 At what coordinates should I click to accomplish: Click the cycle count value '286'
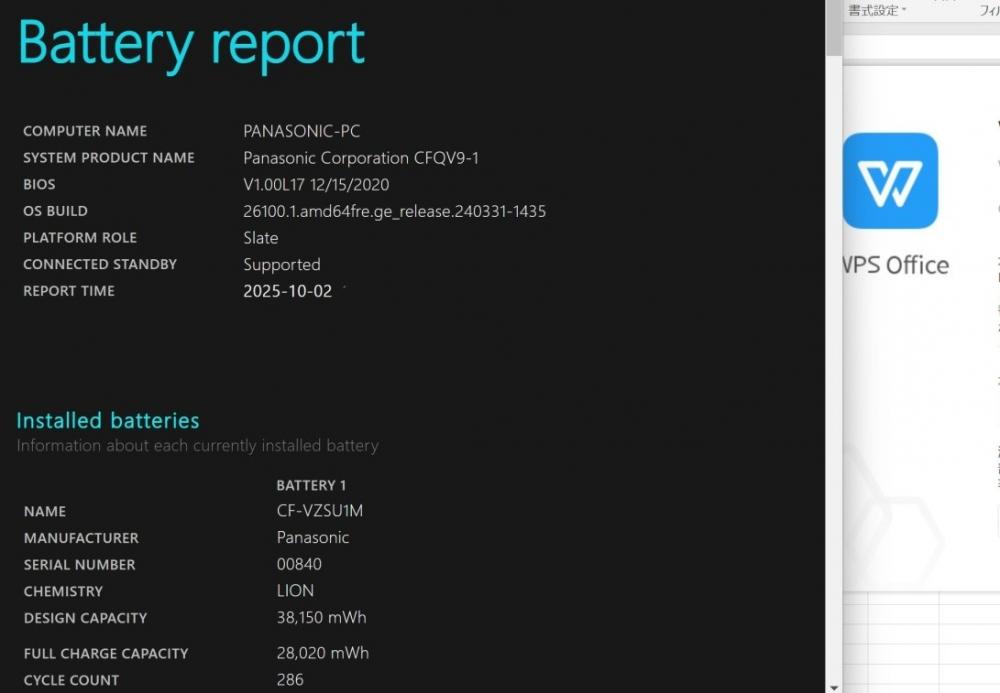tap(290, 680)
